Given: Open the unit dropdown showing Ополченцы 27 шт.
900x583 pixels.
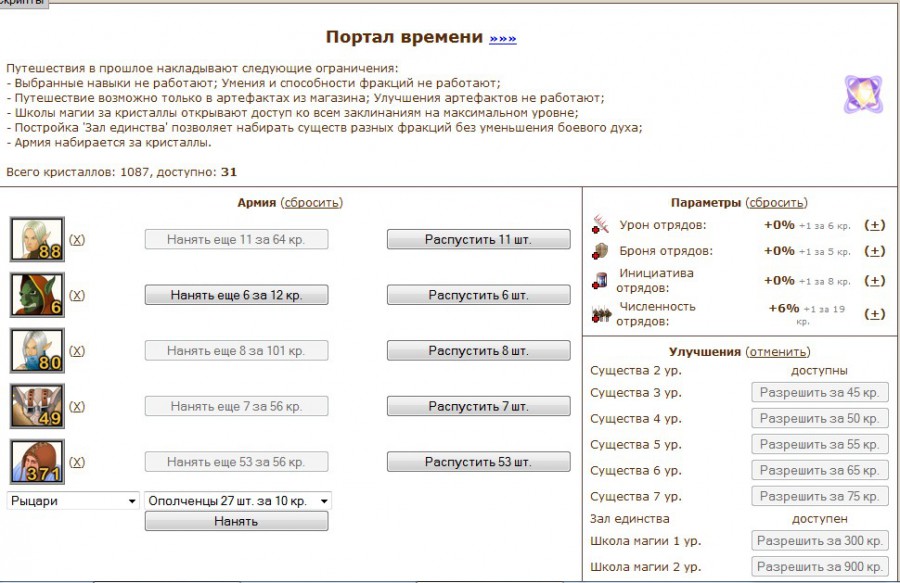Looking at the screenshot, I should point(237,501).
